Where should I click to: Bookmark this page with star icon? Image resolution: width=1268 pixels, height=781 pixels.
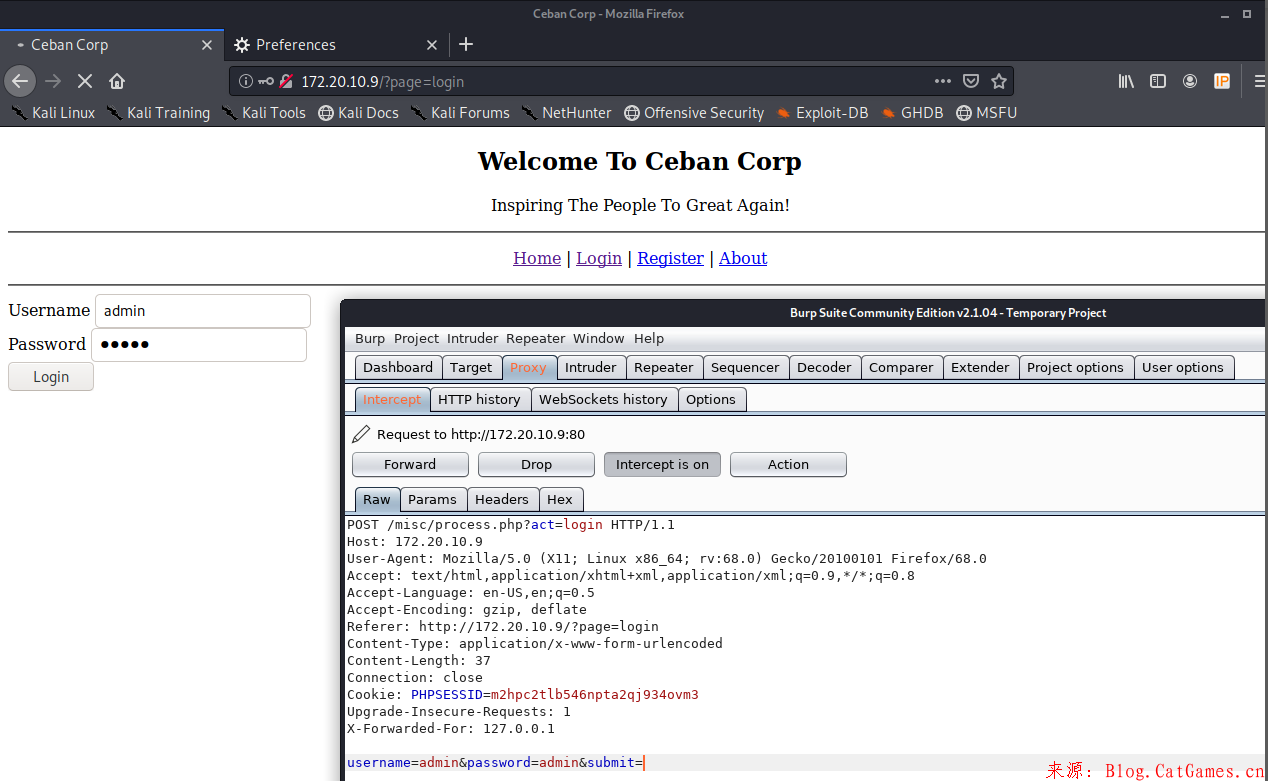[999, 81]
